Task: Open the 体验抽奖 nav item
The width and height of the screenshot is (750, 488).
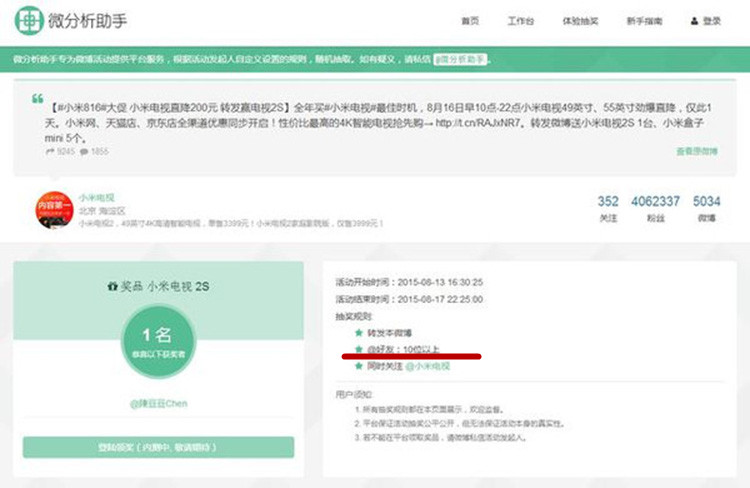Action: click(580, 21)
